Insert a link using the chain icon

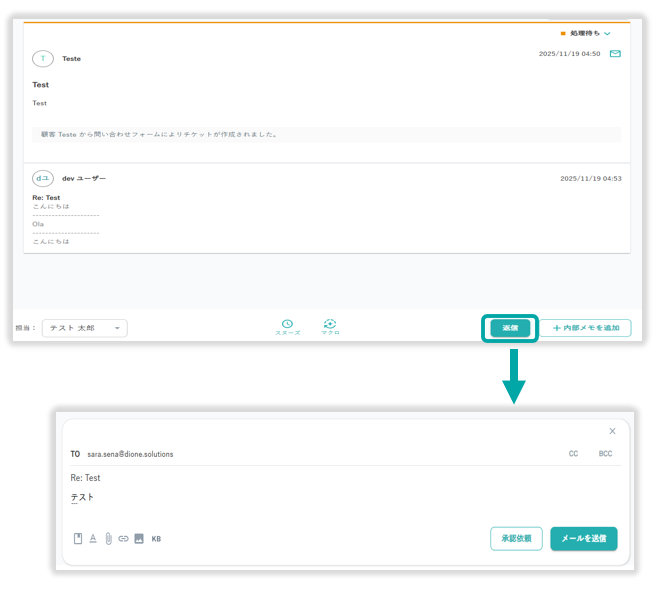[123, 538]
